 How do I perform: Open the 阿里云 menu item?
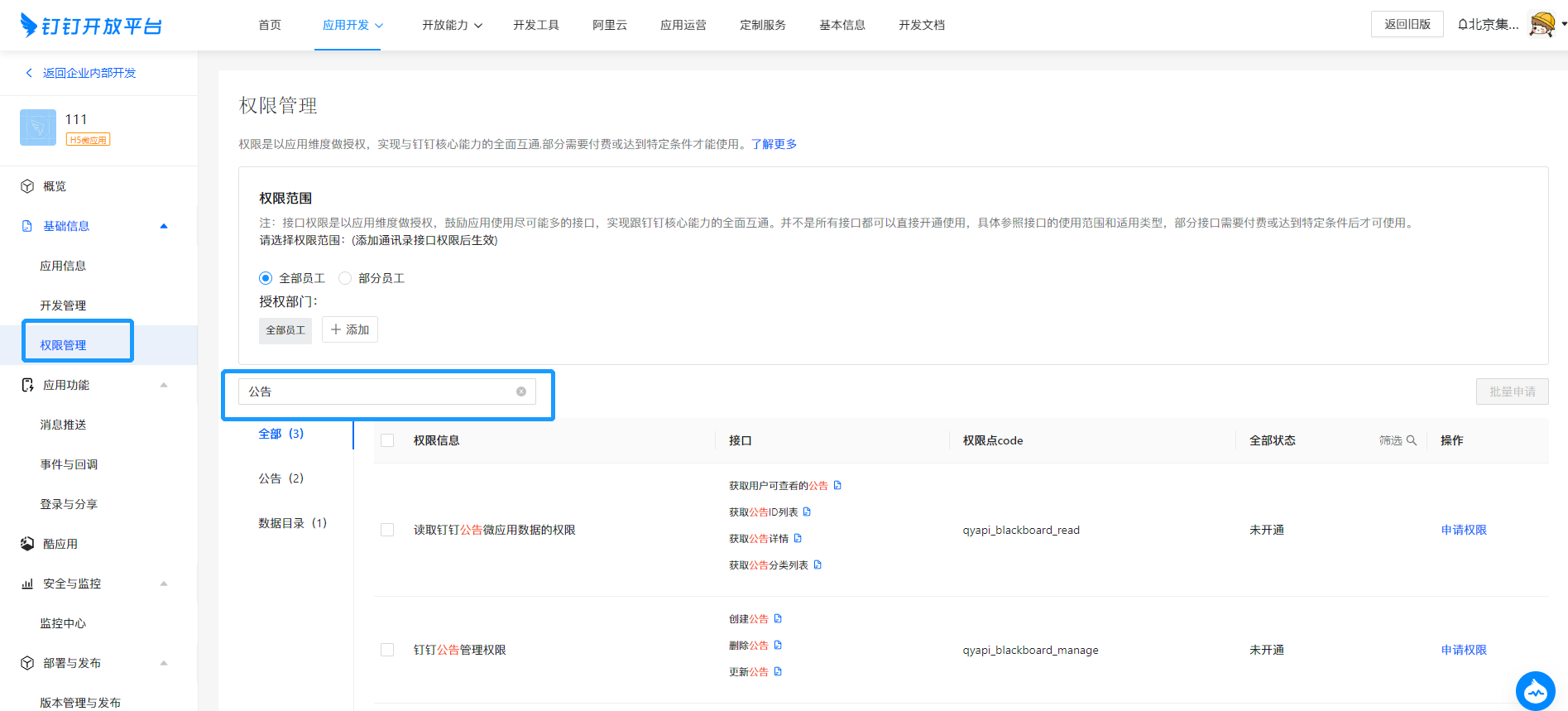pos(610,25)
